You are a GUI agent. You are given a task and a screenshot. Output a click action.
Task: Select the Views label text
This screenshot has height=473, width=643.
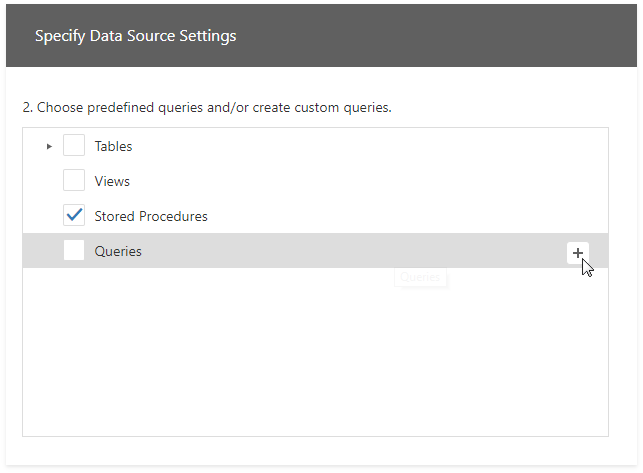click(112, 182)
